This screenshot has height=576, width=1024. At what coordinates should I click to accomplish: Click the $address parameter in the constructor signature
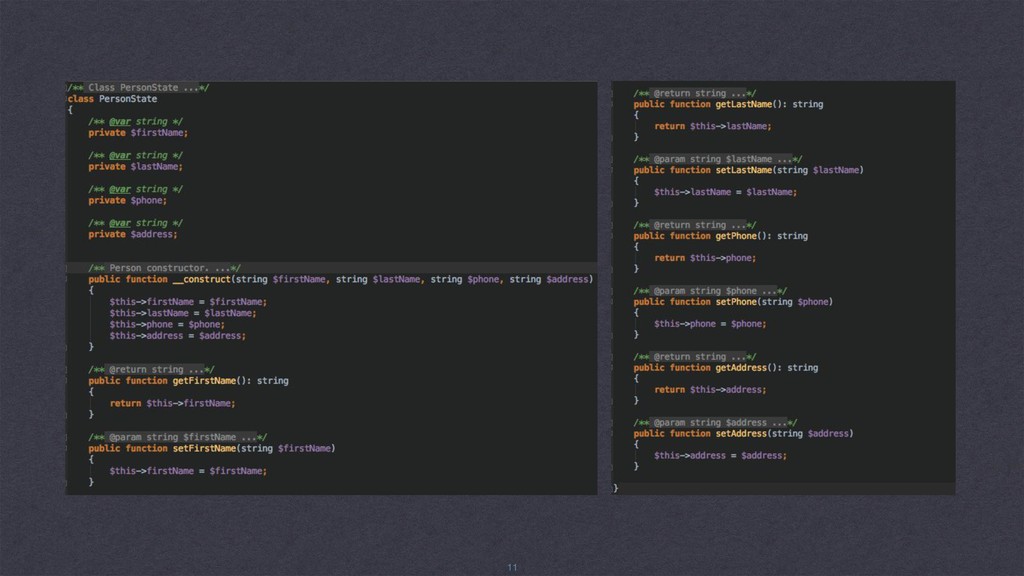[568, 279]
